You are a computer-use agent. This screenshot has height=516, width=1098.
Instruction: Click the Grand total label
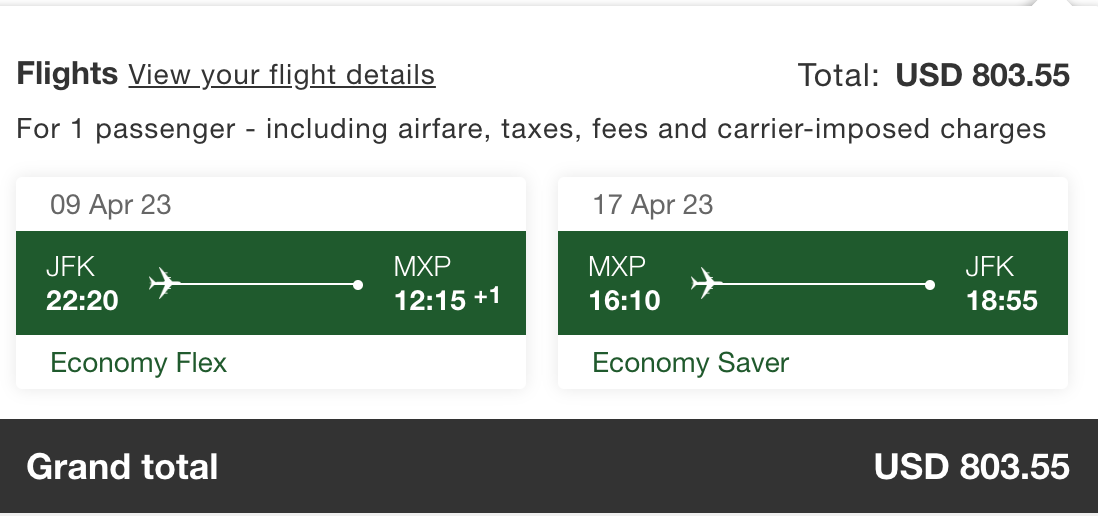[122, 467]
